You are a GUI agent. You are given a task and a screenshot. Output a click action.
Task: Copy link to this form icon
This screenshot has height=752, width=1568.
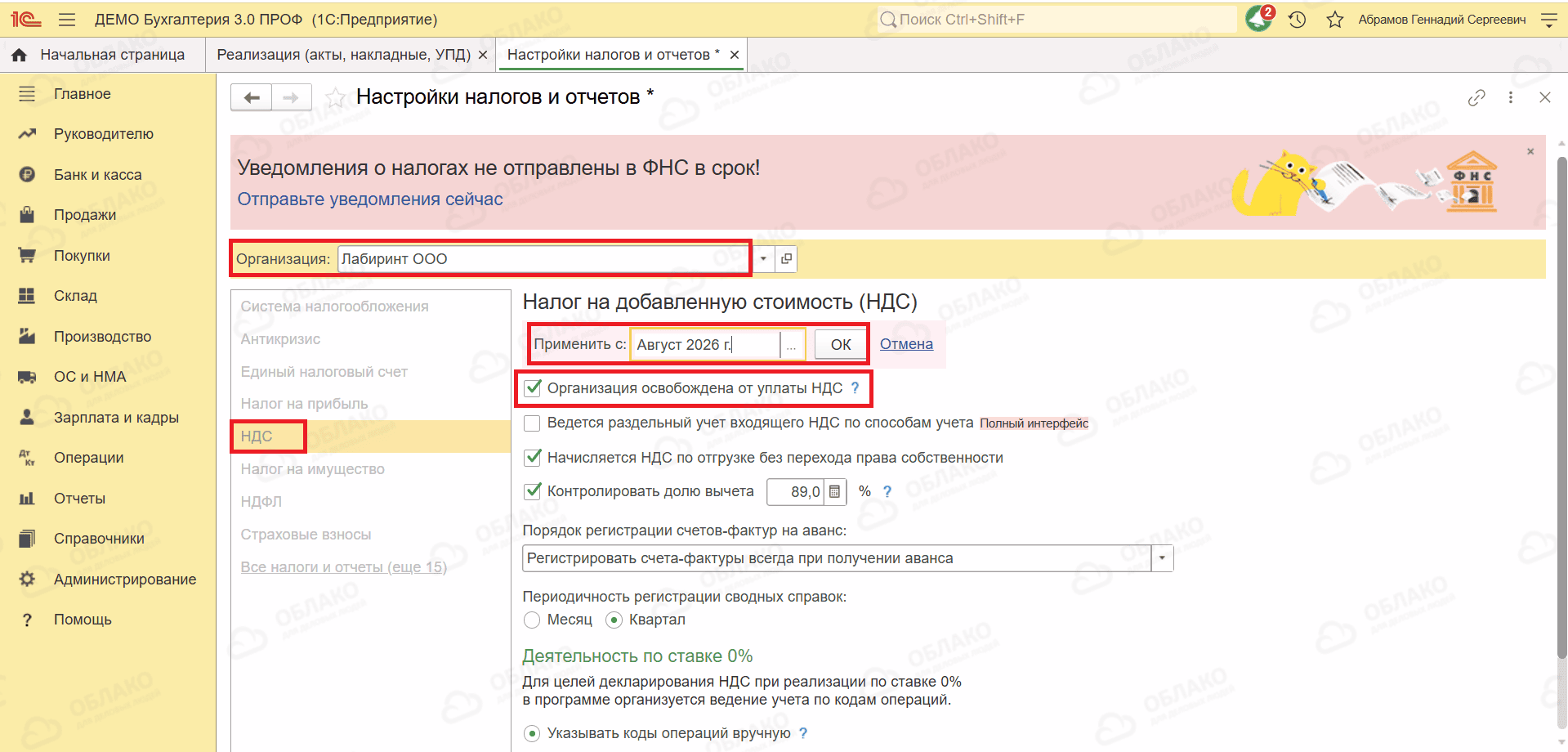pyautogui.click(x=1476, y=98)
